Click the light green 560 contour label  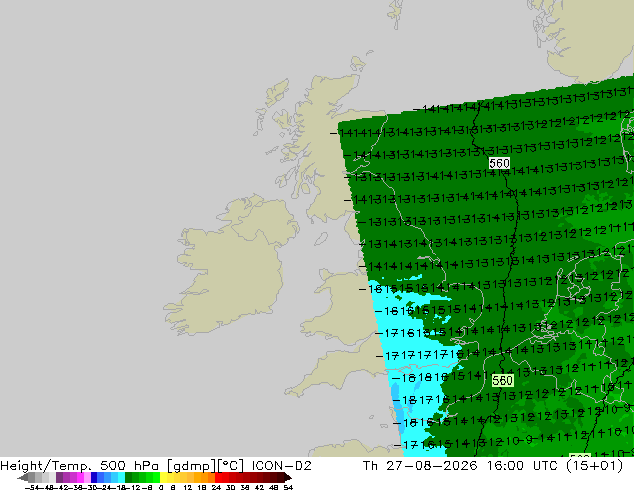(x=503, y=380)
